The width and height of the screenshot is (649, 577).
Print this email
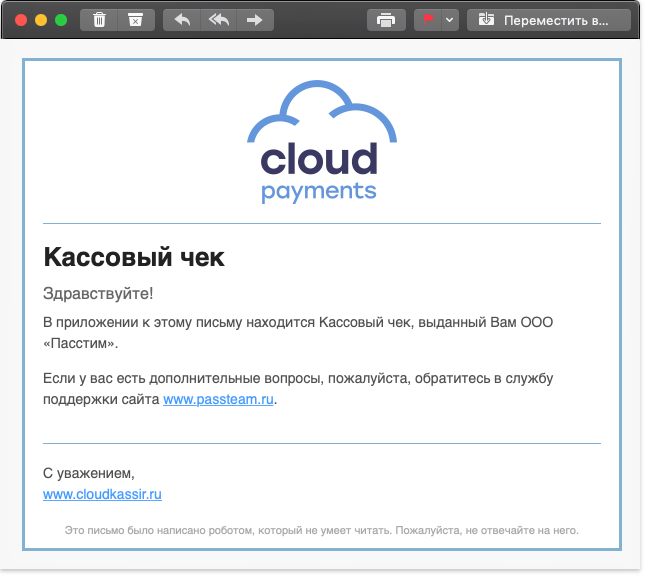click(386, 20)
